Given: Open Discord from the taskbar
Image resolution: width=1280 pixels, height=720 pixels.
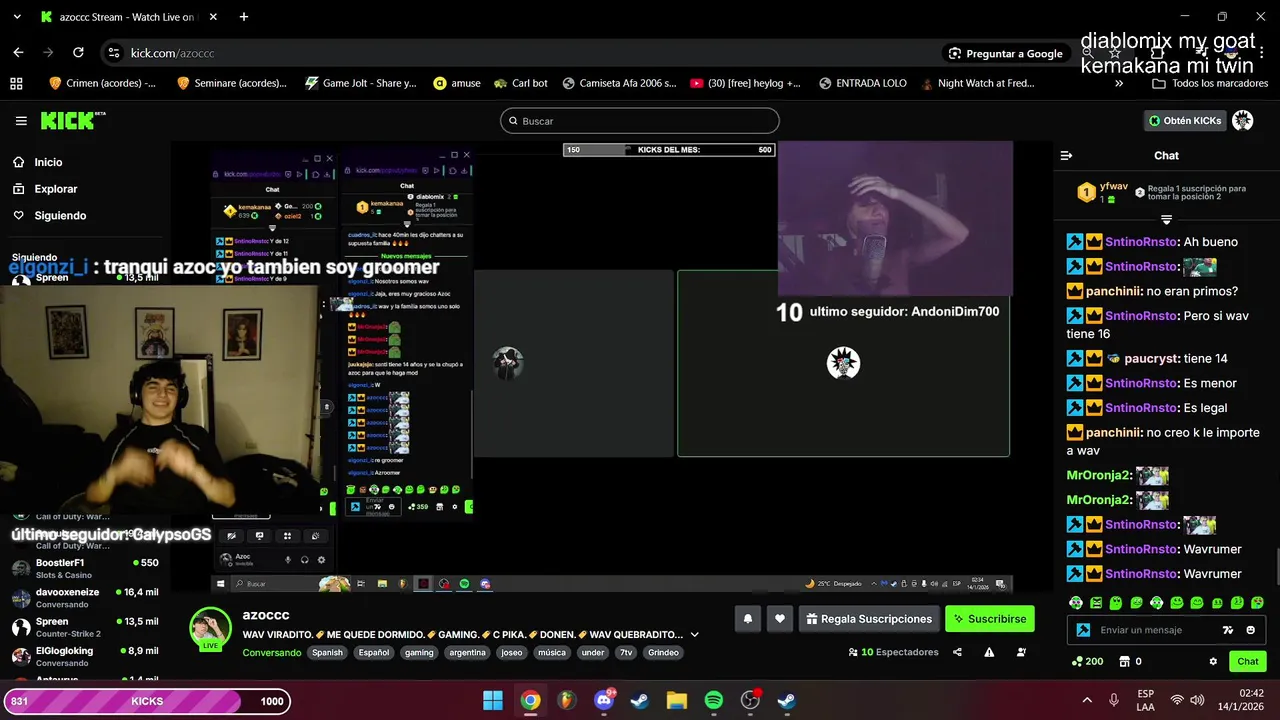Looking at the screenshot, I should (x=603, y=700).
